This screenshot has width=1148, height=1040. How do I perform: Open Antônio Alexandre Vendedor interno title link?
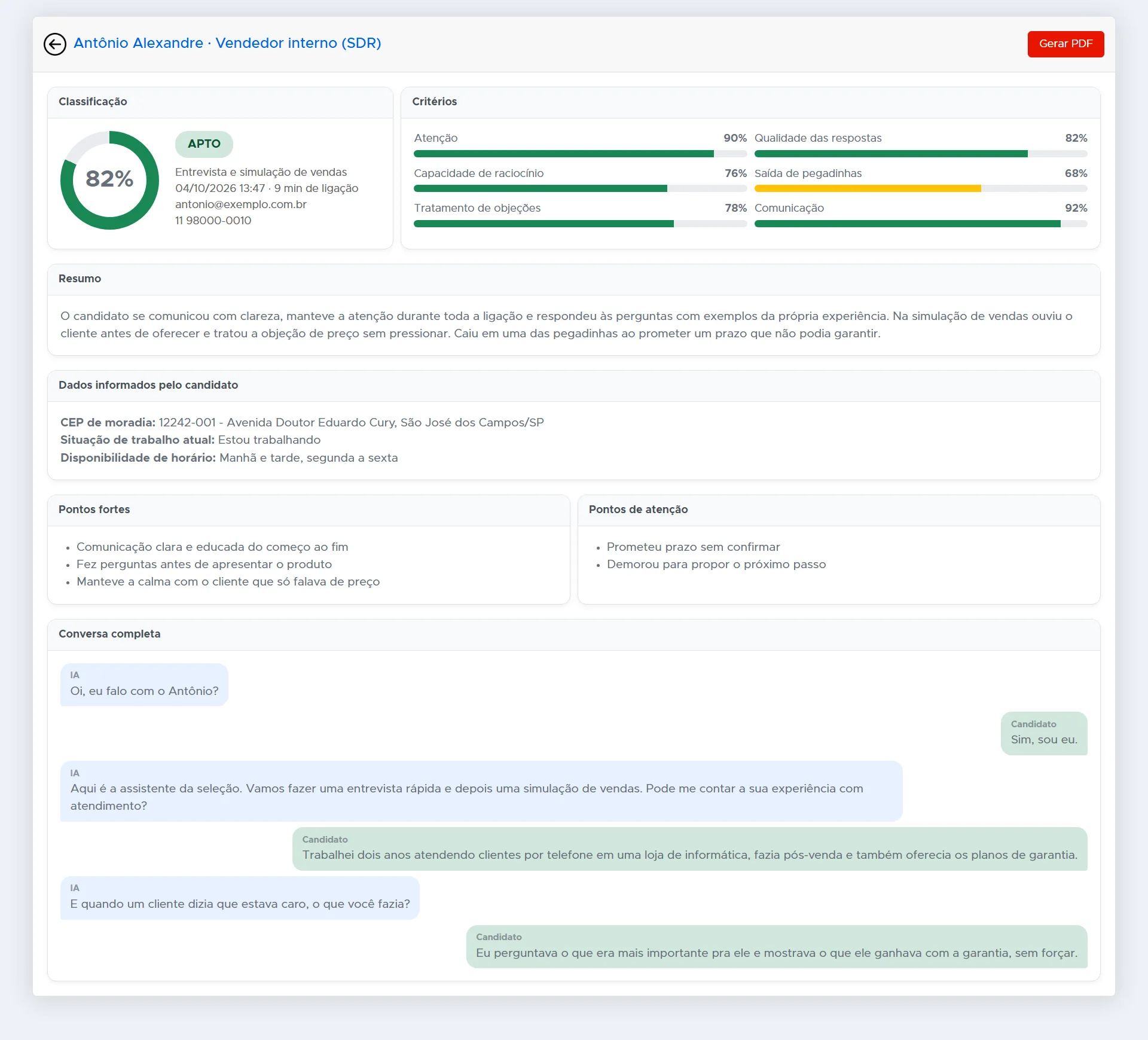pos(227,43)
